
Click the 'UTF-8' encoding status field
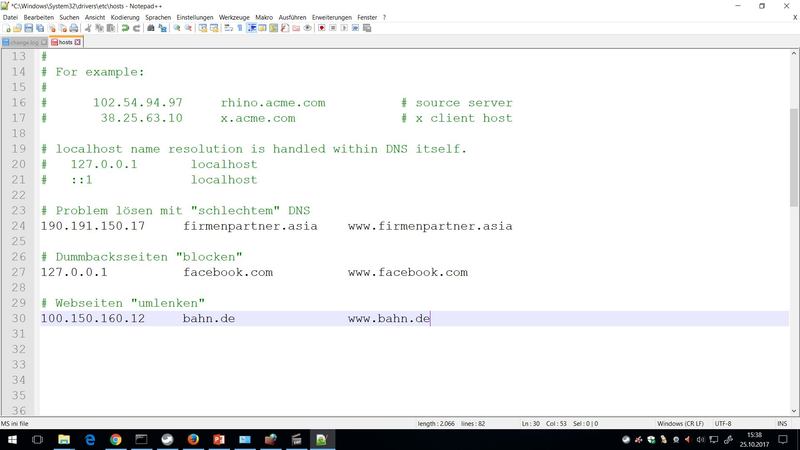pos(722,423)
